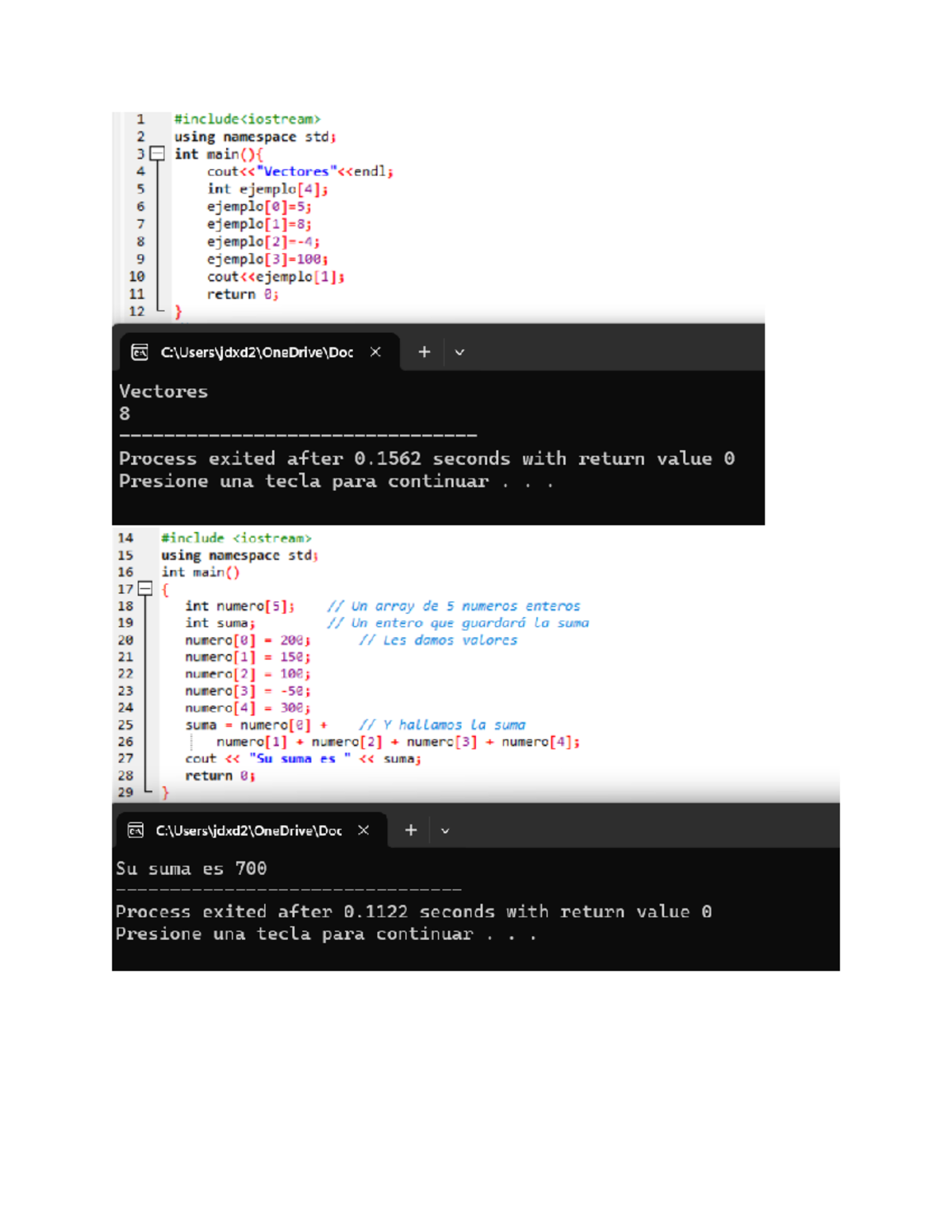Click the statement 'numero[1] = 150;'

pyautogui.click(x=248, y=657)
